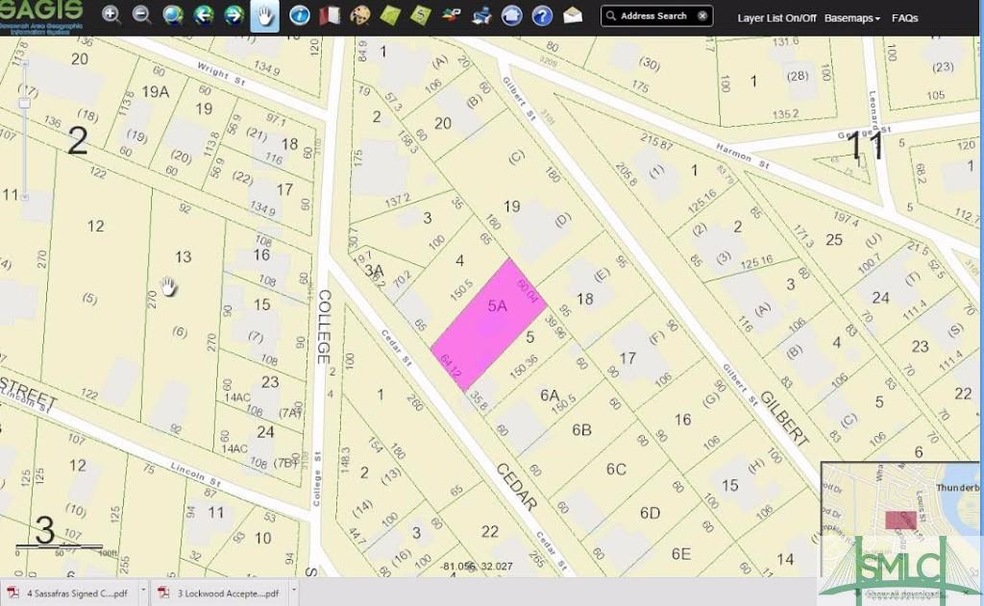This screenshot has height=606, width=984.
Task: Activate the pan hand tool
Action: point(265,16)
